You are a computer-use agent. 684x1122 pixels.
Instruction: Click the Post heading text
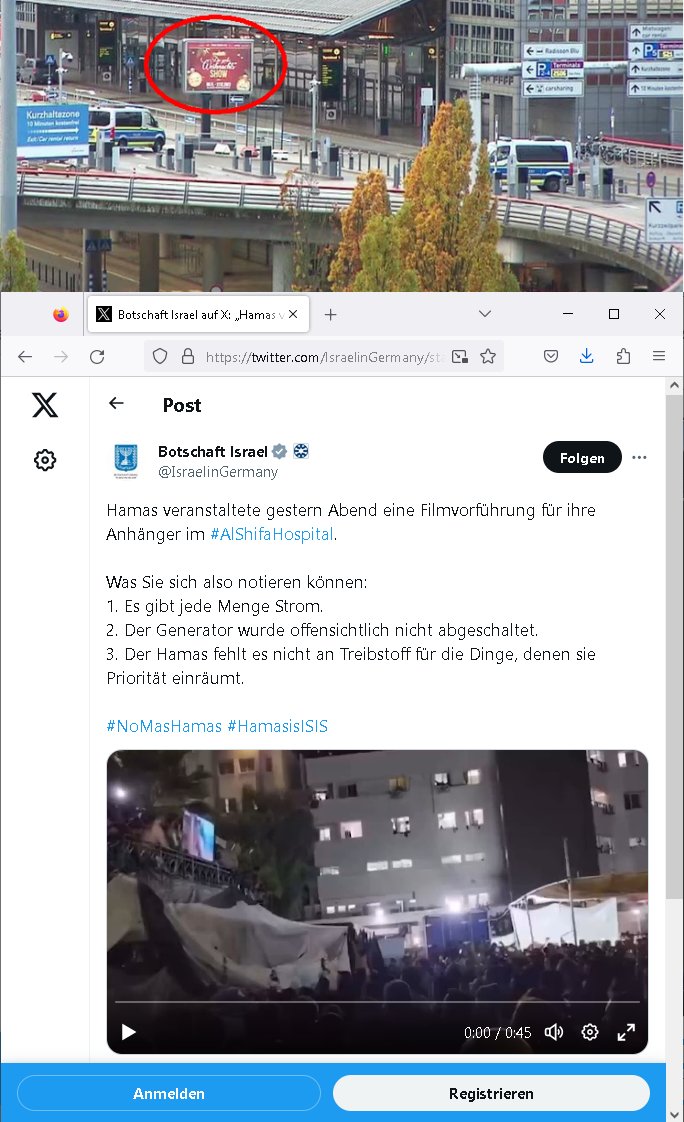[x=182, y=405]
